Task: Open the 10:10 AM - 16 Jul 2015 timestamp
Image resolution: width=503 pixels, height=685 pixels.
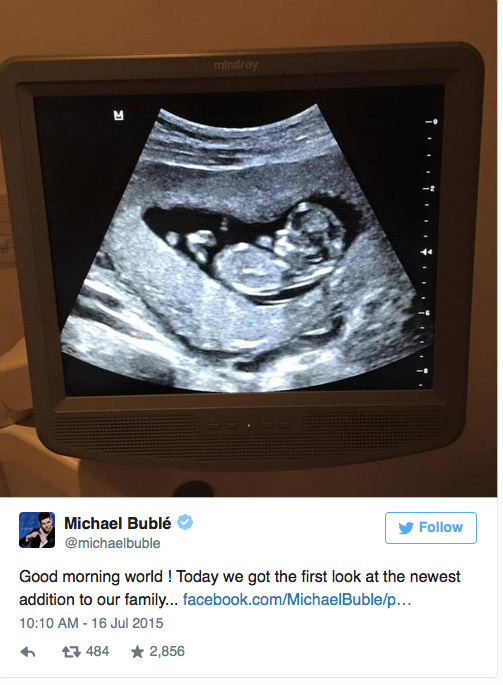Action: [x=91, y=623]
